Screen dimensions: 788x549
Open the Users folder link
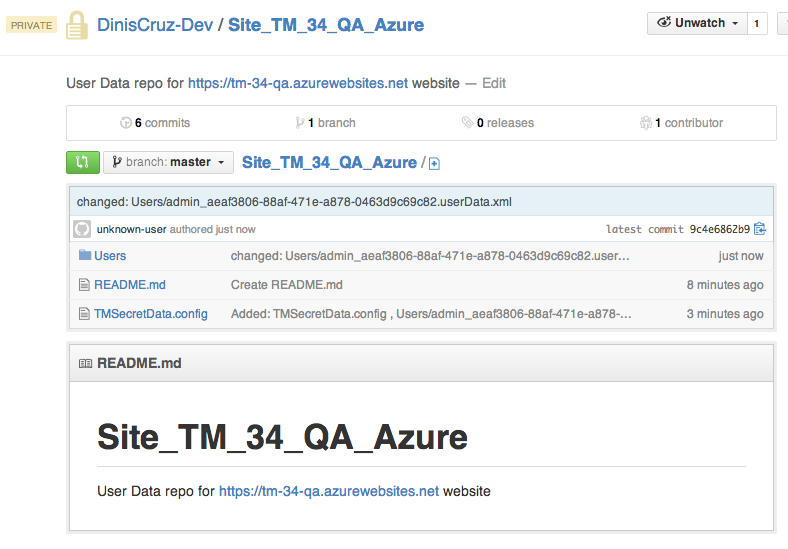[x=110, y=256]
